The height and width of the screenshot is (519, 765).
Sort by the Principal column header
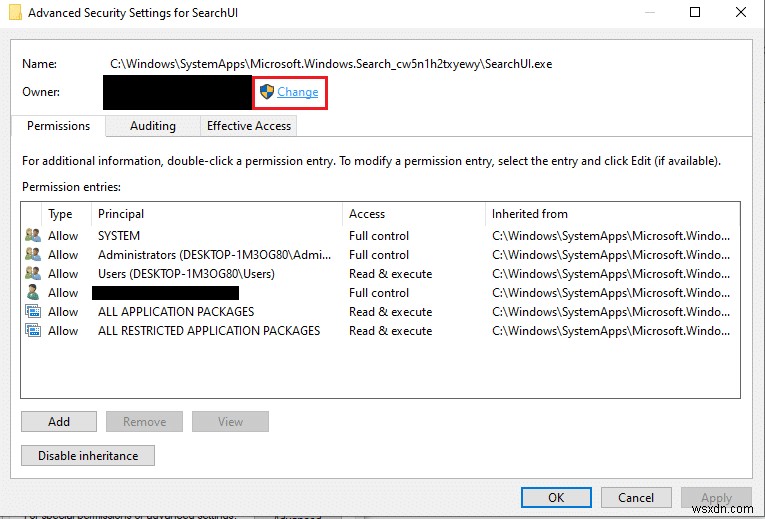click(x=217, y=214)
